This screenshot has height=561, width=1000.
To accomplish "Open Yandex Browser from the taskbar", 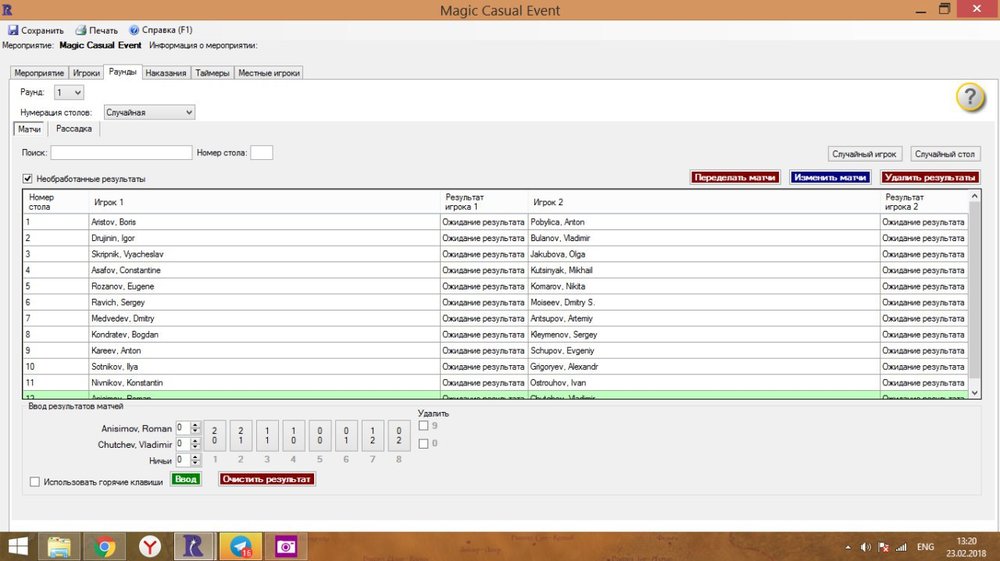I will click(148, 546).
